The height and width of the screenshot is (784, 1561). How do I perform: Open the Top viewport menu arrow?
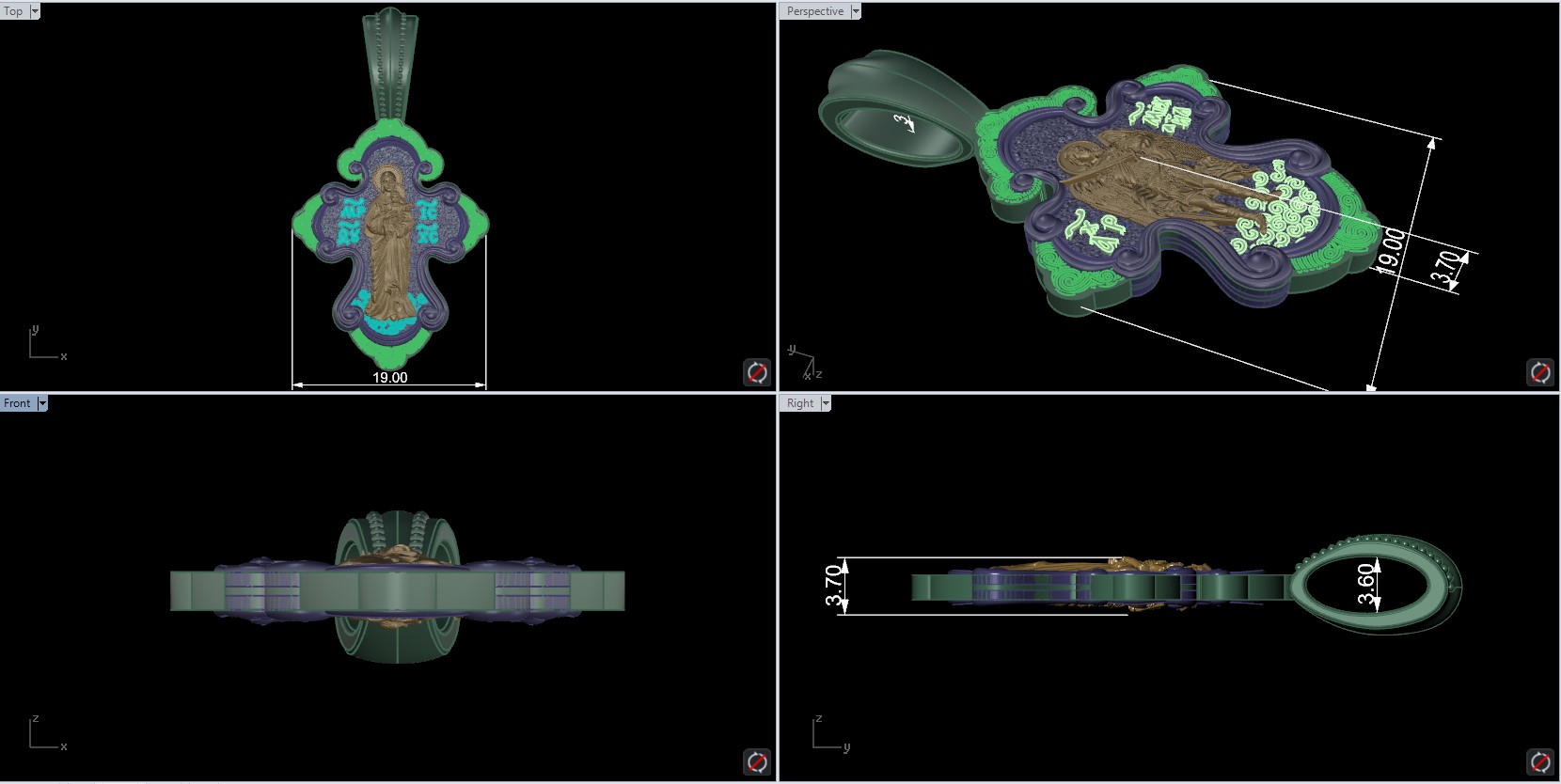coord(35,11)
